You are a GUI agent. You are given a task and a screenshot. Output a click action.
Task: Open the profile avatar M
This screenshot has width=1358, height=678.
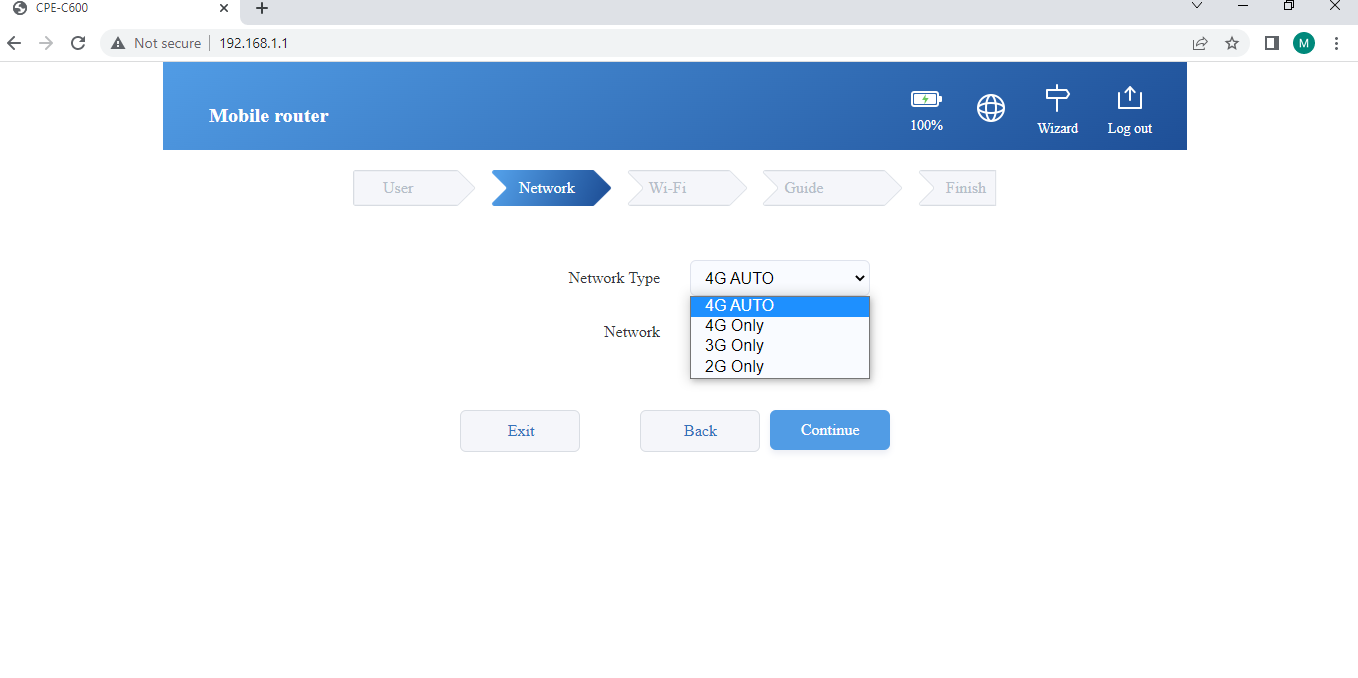point(1304,43)
